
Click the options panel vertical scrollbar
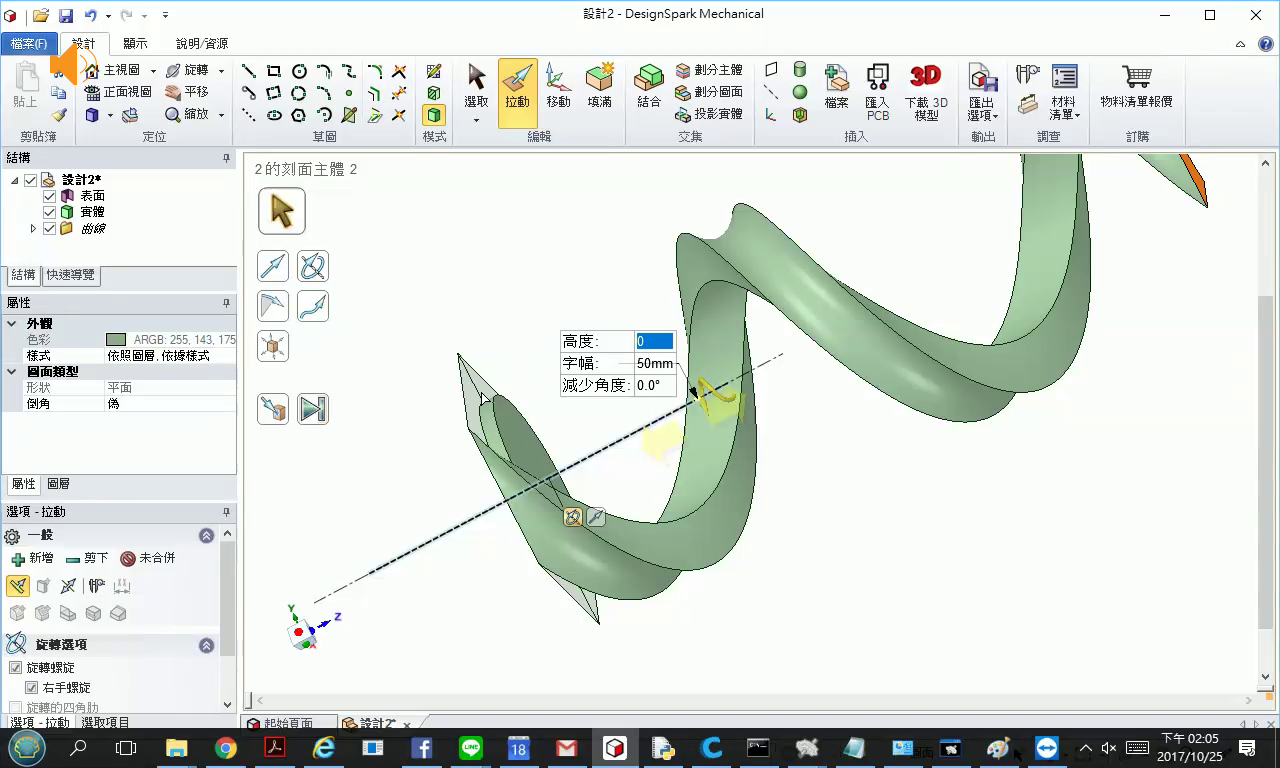(x=227, y=598)
